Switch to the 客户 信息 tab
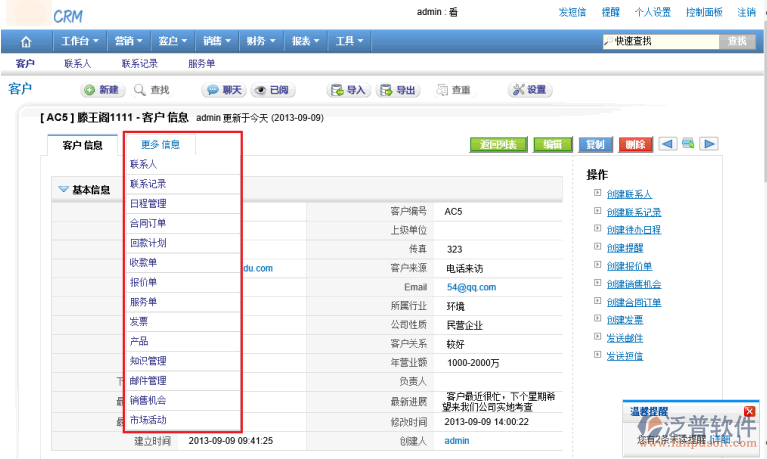The width and height of the screenshot is (767, 459). (82, 145)
